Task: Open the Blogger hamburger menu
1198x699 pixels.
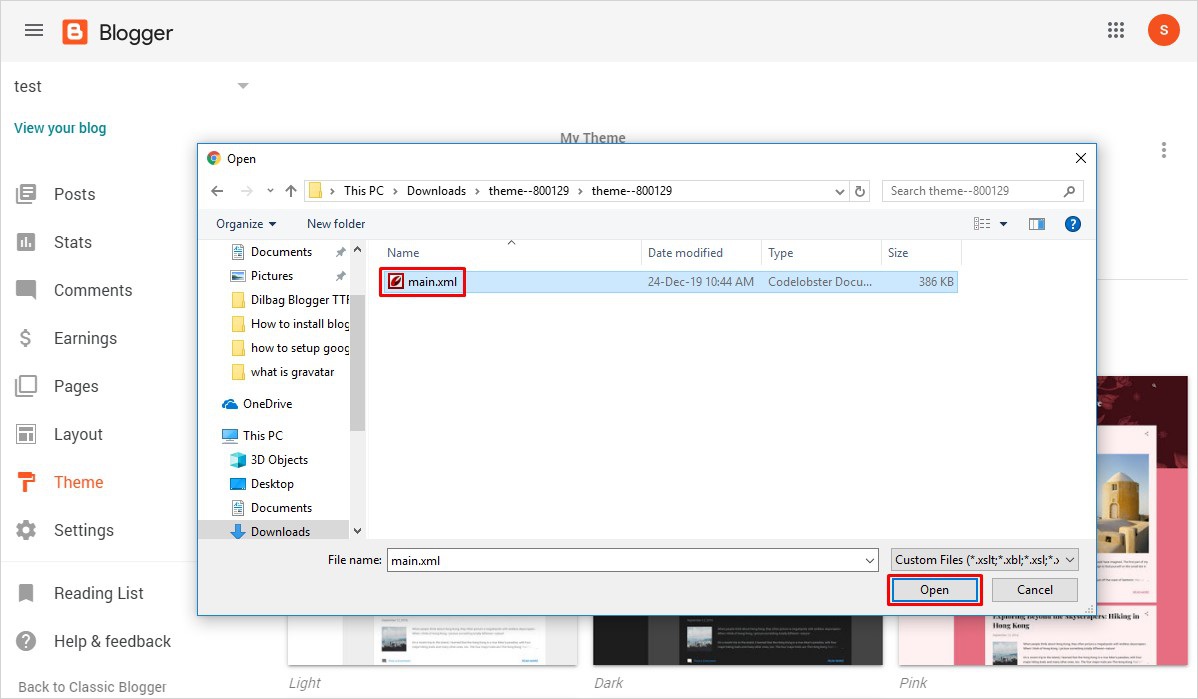Action: coord(34,31)
